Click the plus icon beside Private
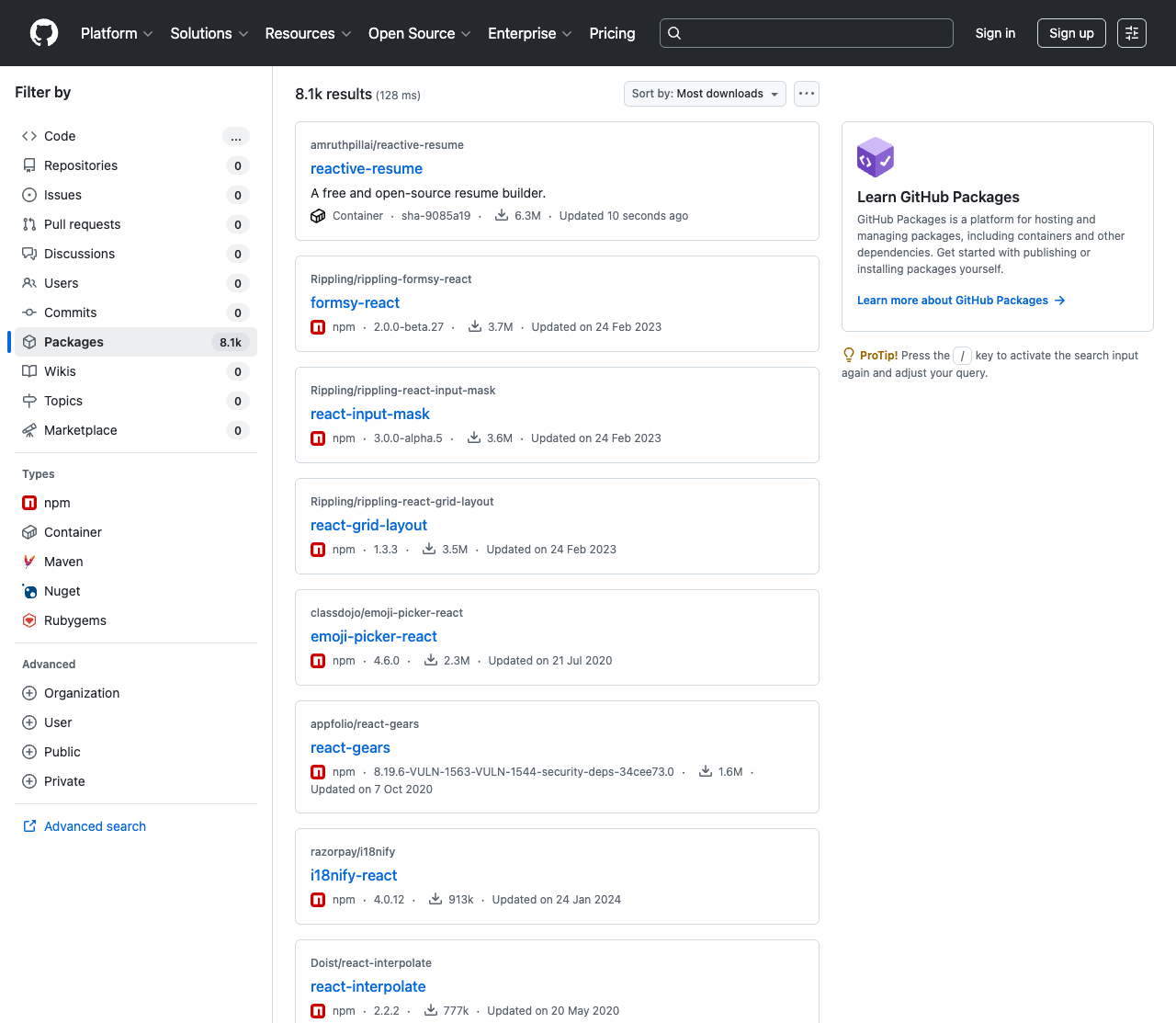Viewport: 1176px width, 1023px height. [29, 781]
